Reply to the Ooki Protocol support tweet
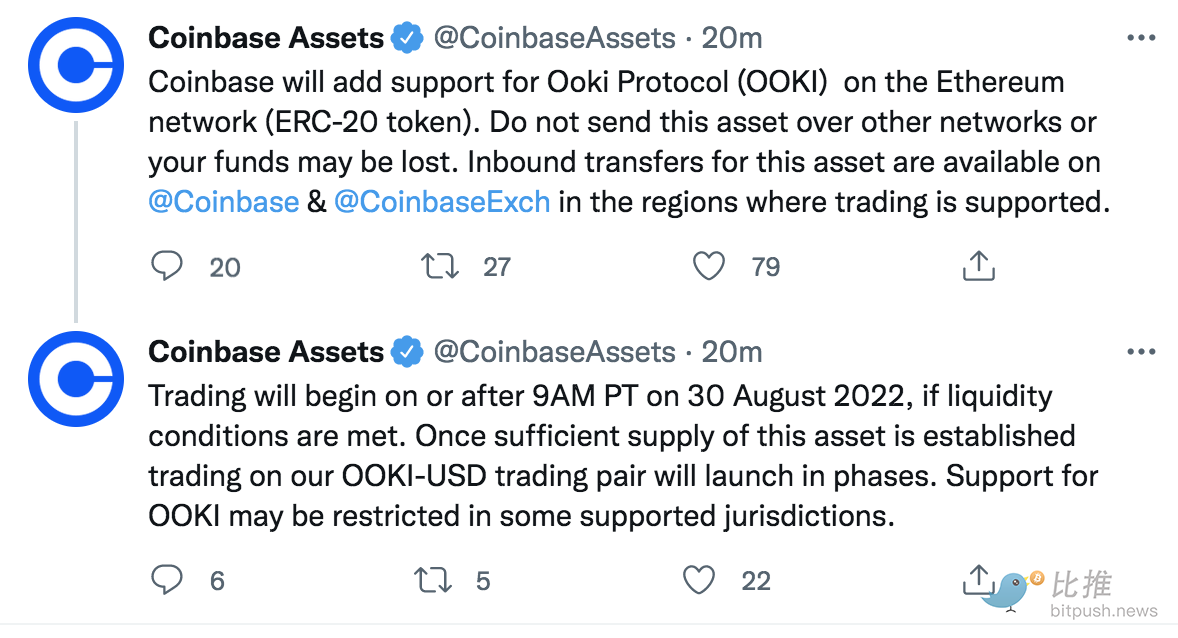The width and height of the screenshot is (1178, 638). (167, 266)
